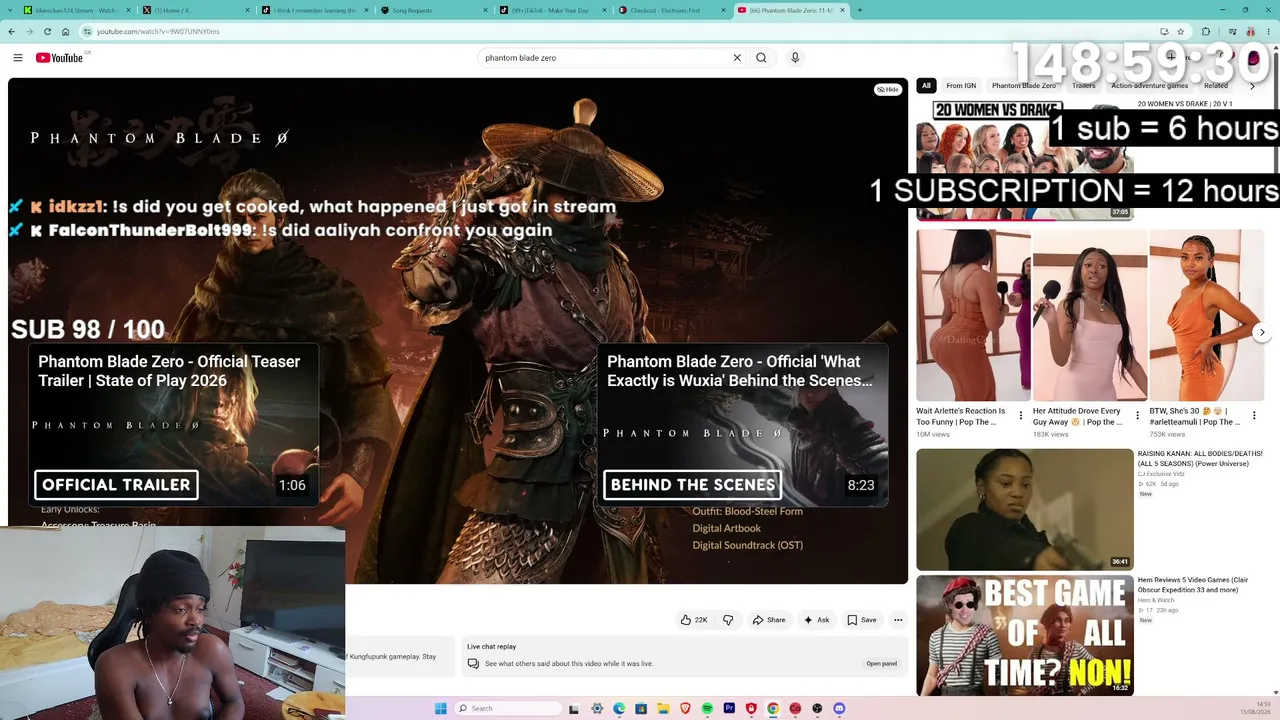The height and width of the screenshot is (720, 1280).
Task: Launch Spotify from the taskbar
Action: click(x=707, y=708)
